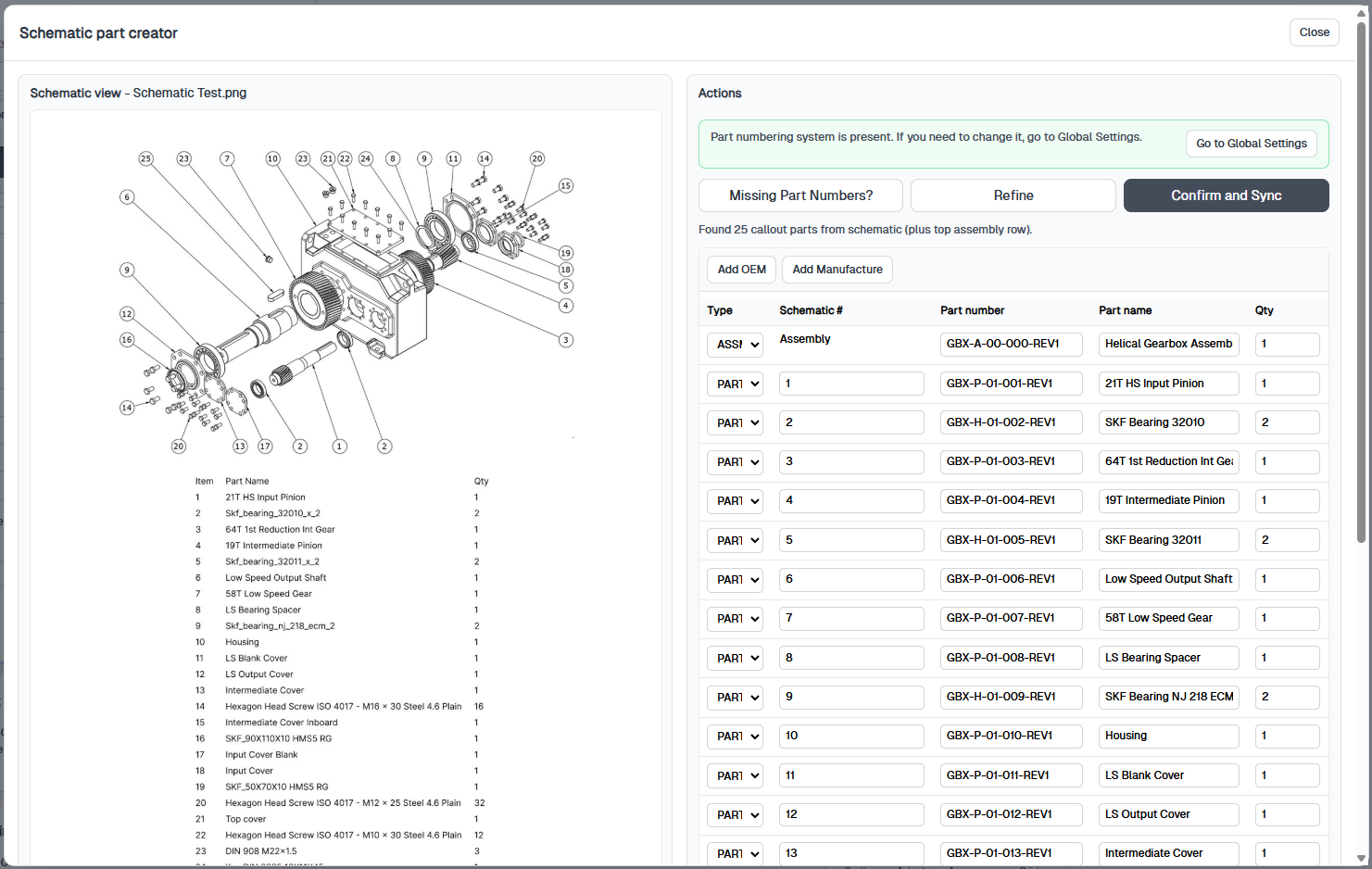Screen dimensions: 1372x869
Task: Click the Missing Part Numbers? button
Action: click(x=800, y=195)
